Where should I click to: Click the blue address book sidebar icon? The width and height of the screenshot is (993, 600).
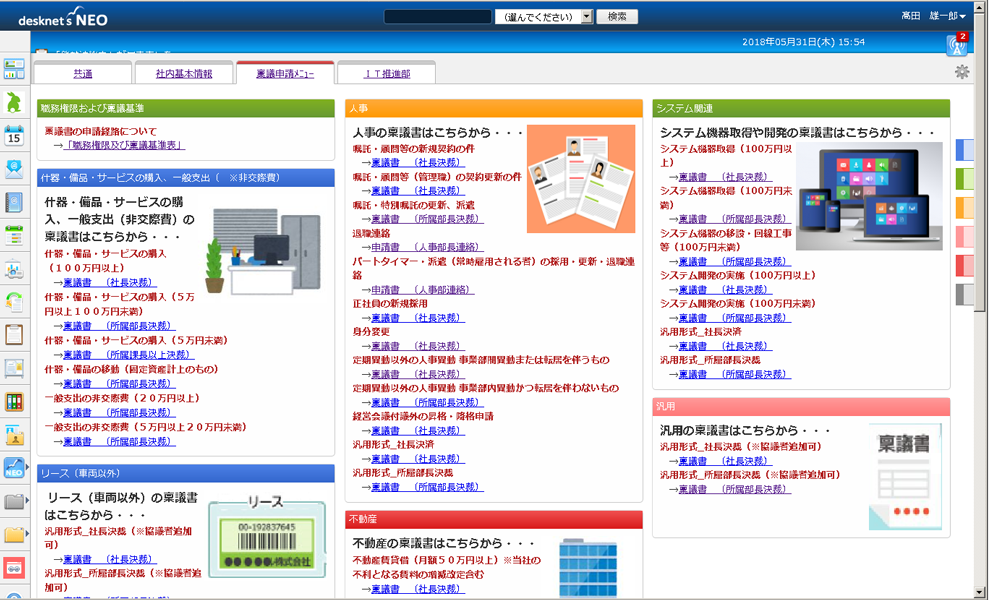click(x=14, y=202)
